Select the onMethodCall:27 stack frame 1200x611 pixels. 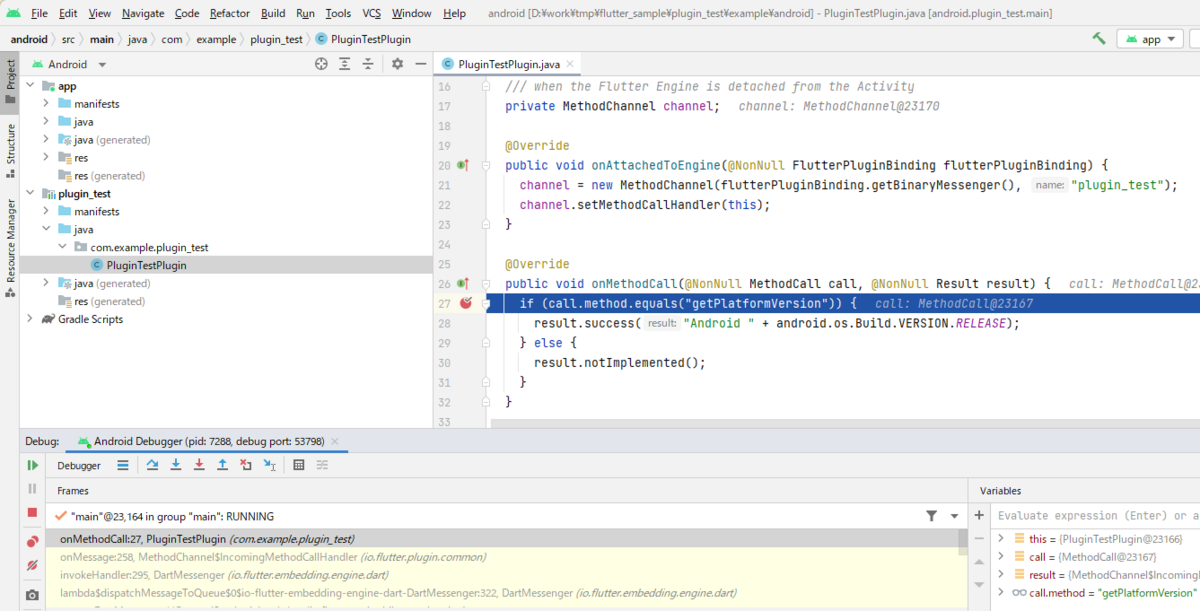[x=502, y=539]
